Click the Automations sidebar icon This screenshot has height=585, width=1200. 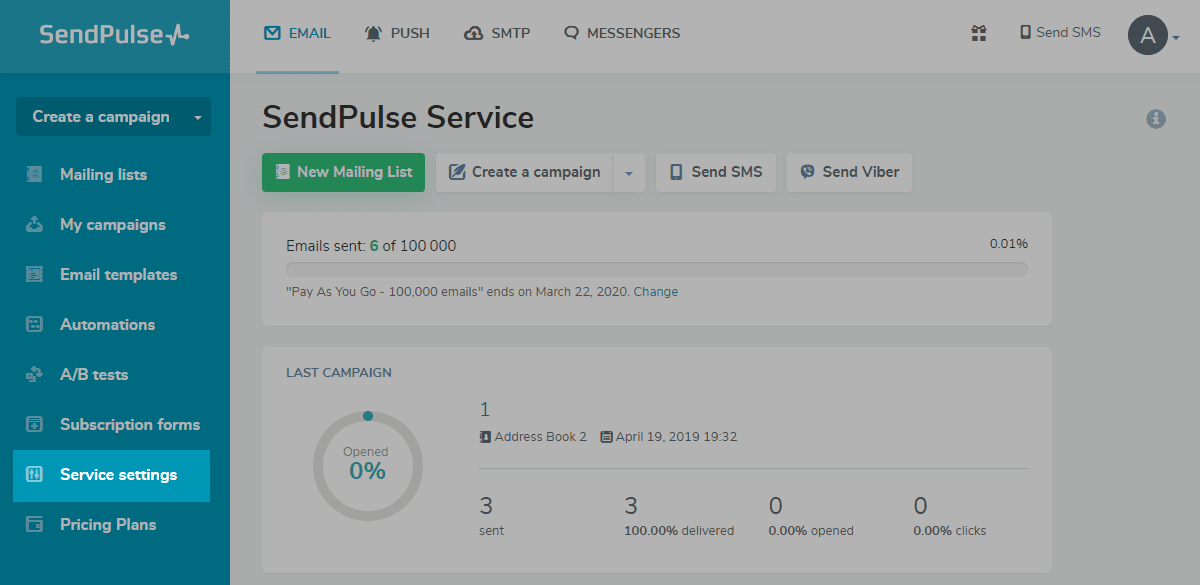tap(34, 324)
